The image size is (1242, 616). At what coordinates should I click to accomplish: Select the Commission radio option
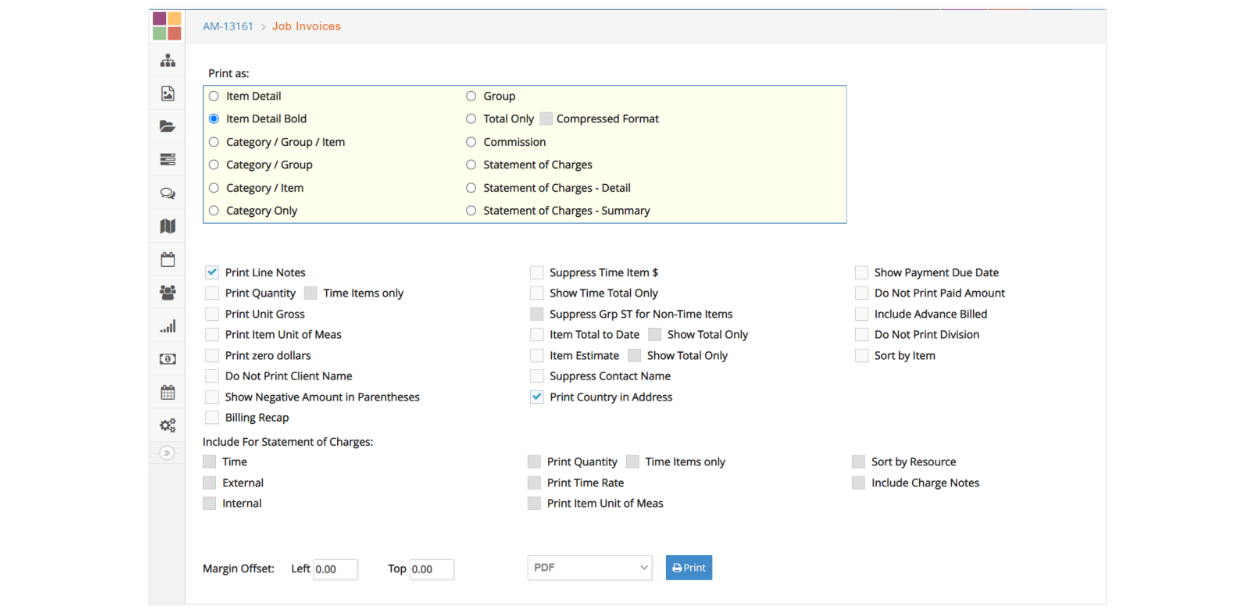[471, 142]
